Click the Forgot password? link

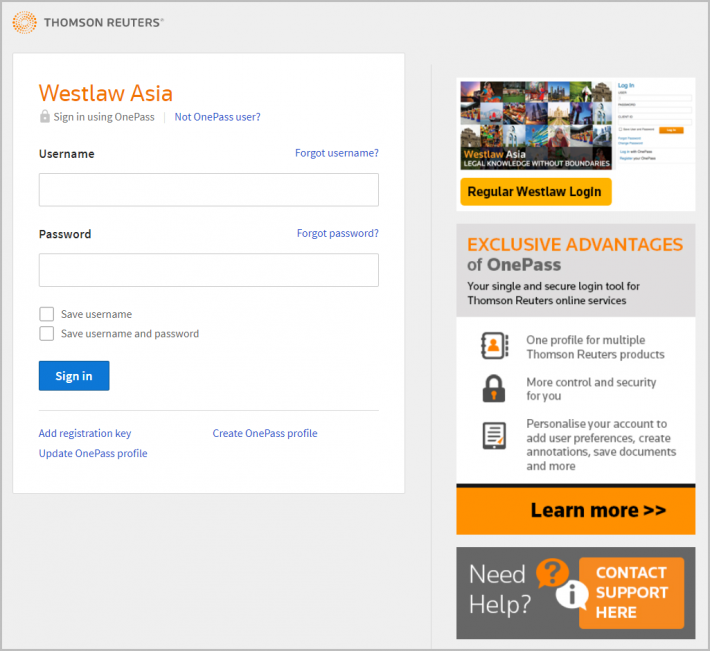click(337, 233)
